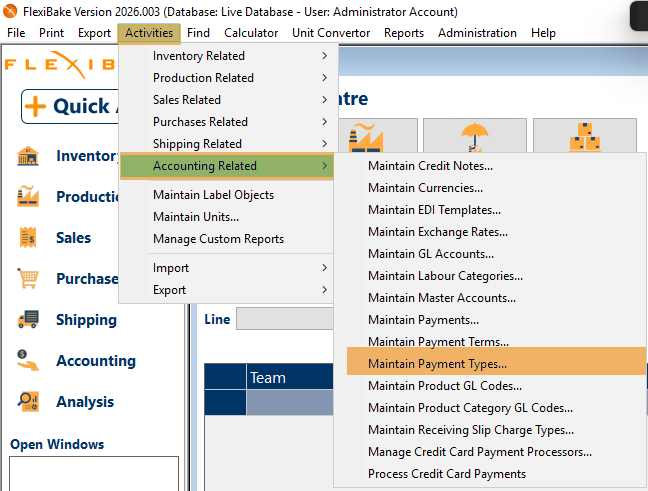This screenshot has height=491, width=648.
Task: Choose Maintain Product Category GL Codes...
Action: (x=490, y=408)
